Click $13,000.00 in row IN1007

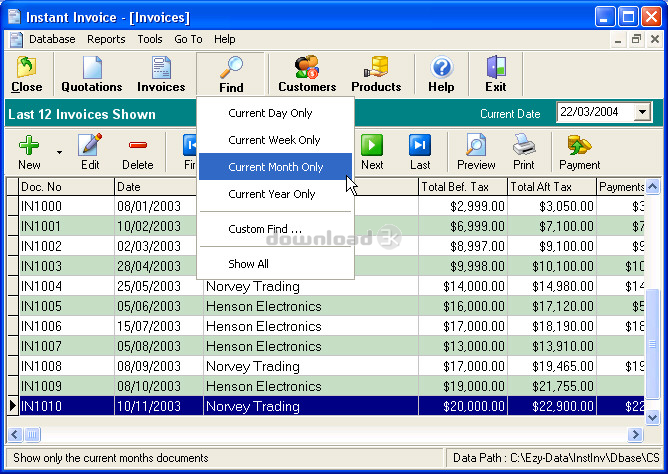pos(474,346)
